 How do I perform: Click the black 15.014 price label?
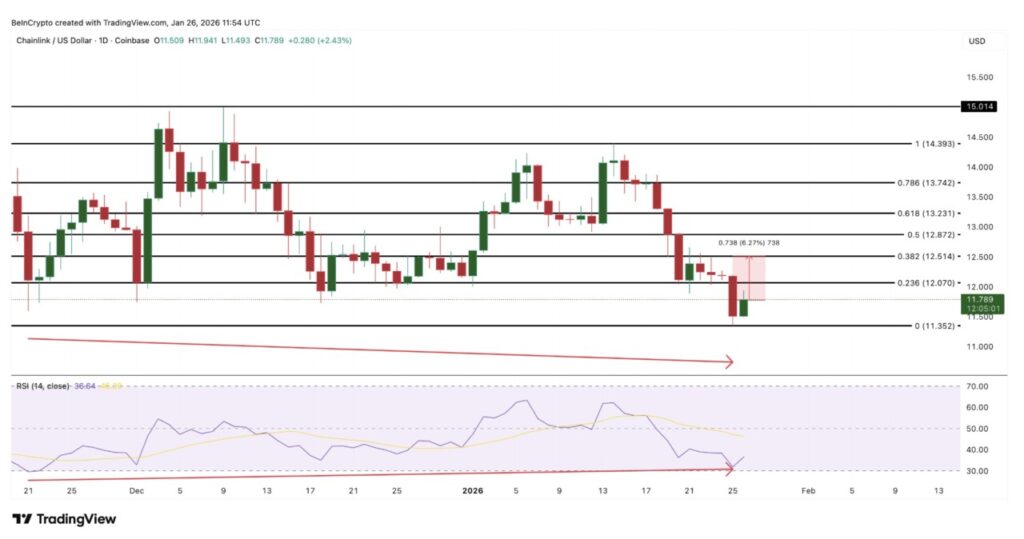pos(976,106)
